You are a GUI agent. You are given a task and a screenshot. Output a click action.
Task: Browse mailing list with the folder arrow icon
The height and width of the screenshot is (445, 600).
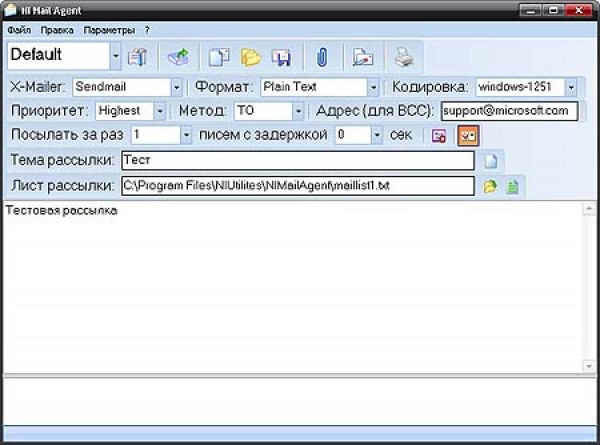pyautogui.click(x=490, y=186)
